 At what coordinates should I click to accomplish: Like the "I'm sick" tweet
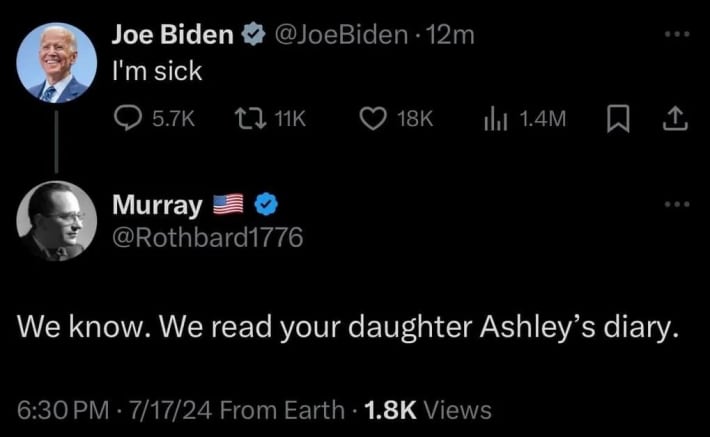(x=372, y=119)
